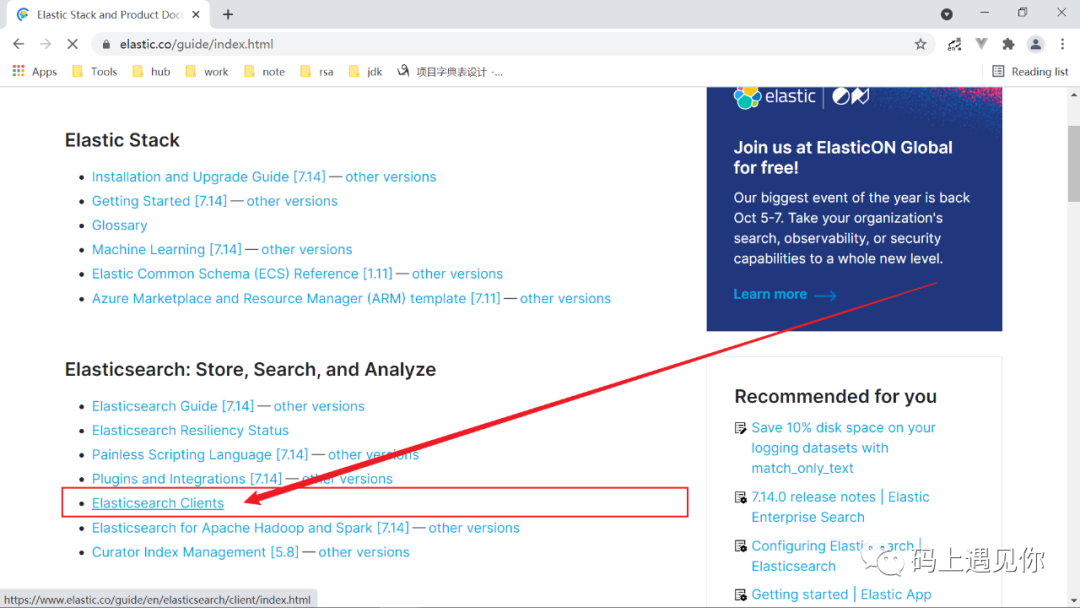
Task: Open Elasticsearch Guide [7.14] link
Action: (173, 406)
